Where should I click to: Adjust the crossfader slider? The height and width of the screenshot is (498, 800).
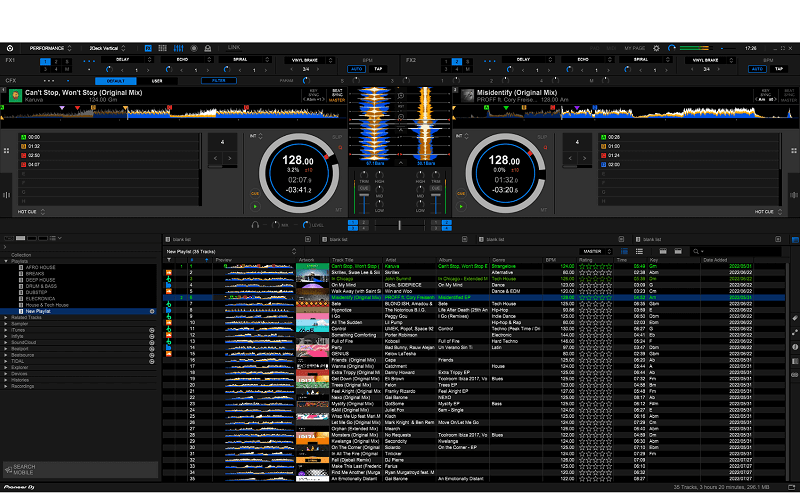pos(399,225)
